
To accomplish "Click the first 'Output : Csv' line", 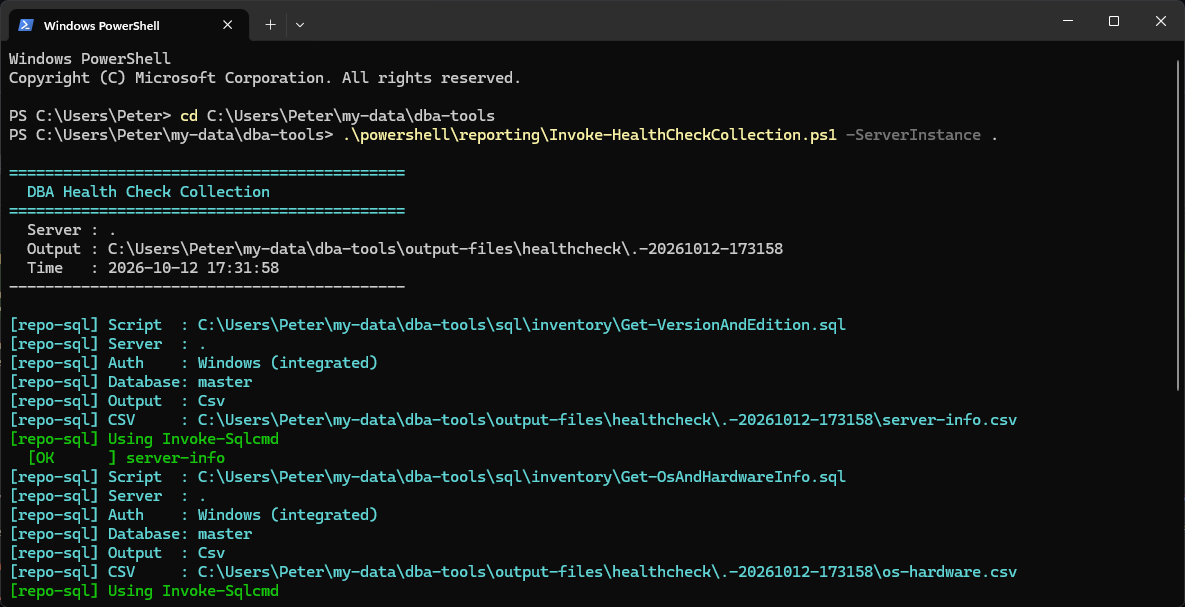I will [117, 401].
